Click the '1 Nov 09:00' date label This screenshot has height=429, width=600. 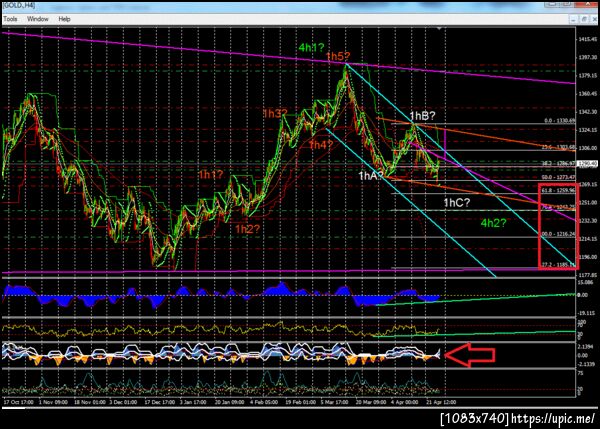53,402
